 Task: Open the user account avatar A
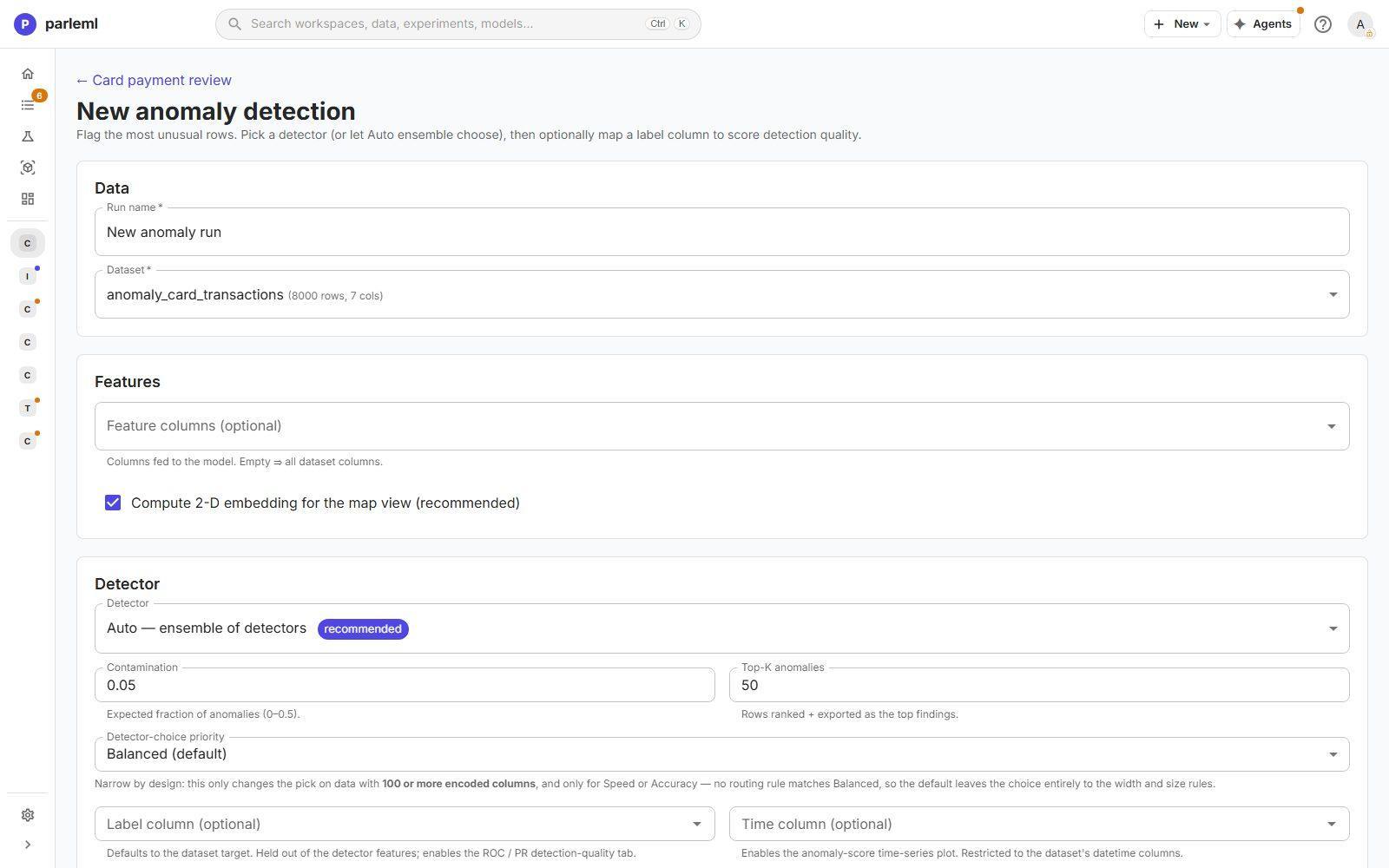1360,24
